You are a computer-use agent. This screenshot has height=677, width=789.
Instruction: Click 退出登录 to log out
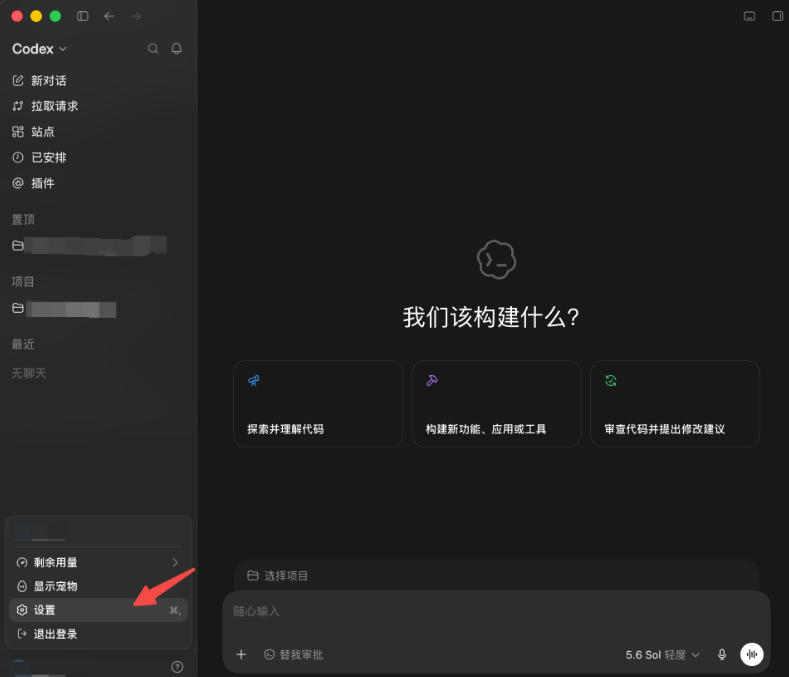98,634
